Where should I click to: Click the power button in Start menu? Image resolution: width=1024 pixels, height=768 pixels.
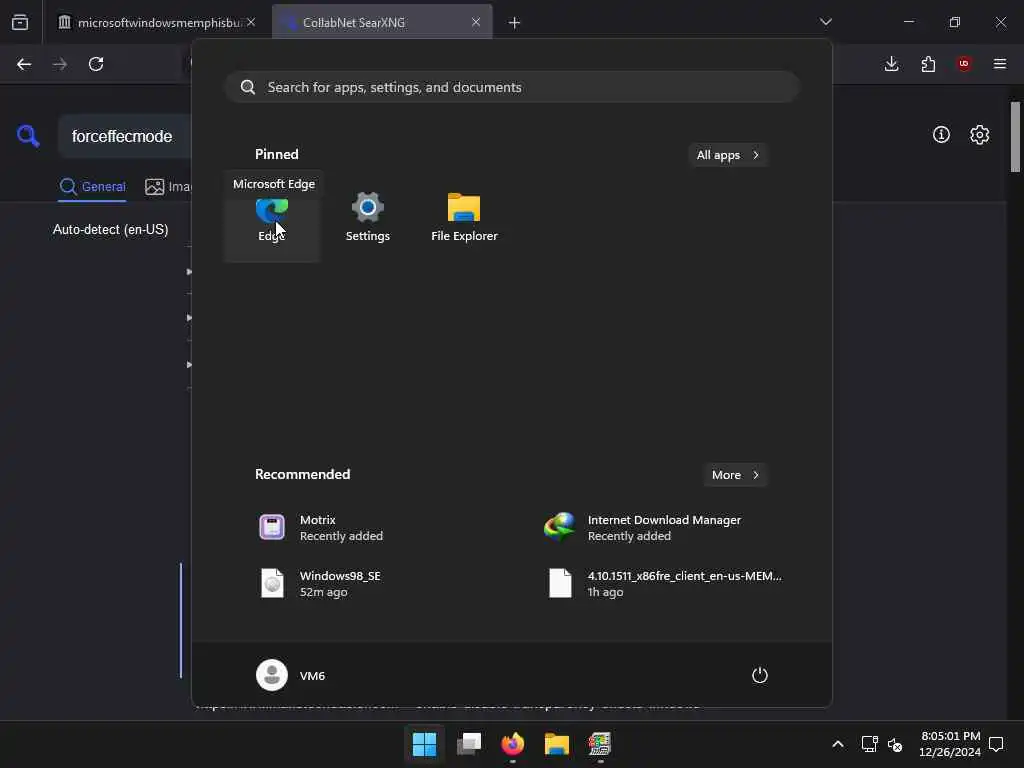[759, 675]
